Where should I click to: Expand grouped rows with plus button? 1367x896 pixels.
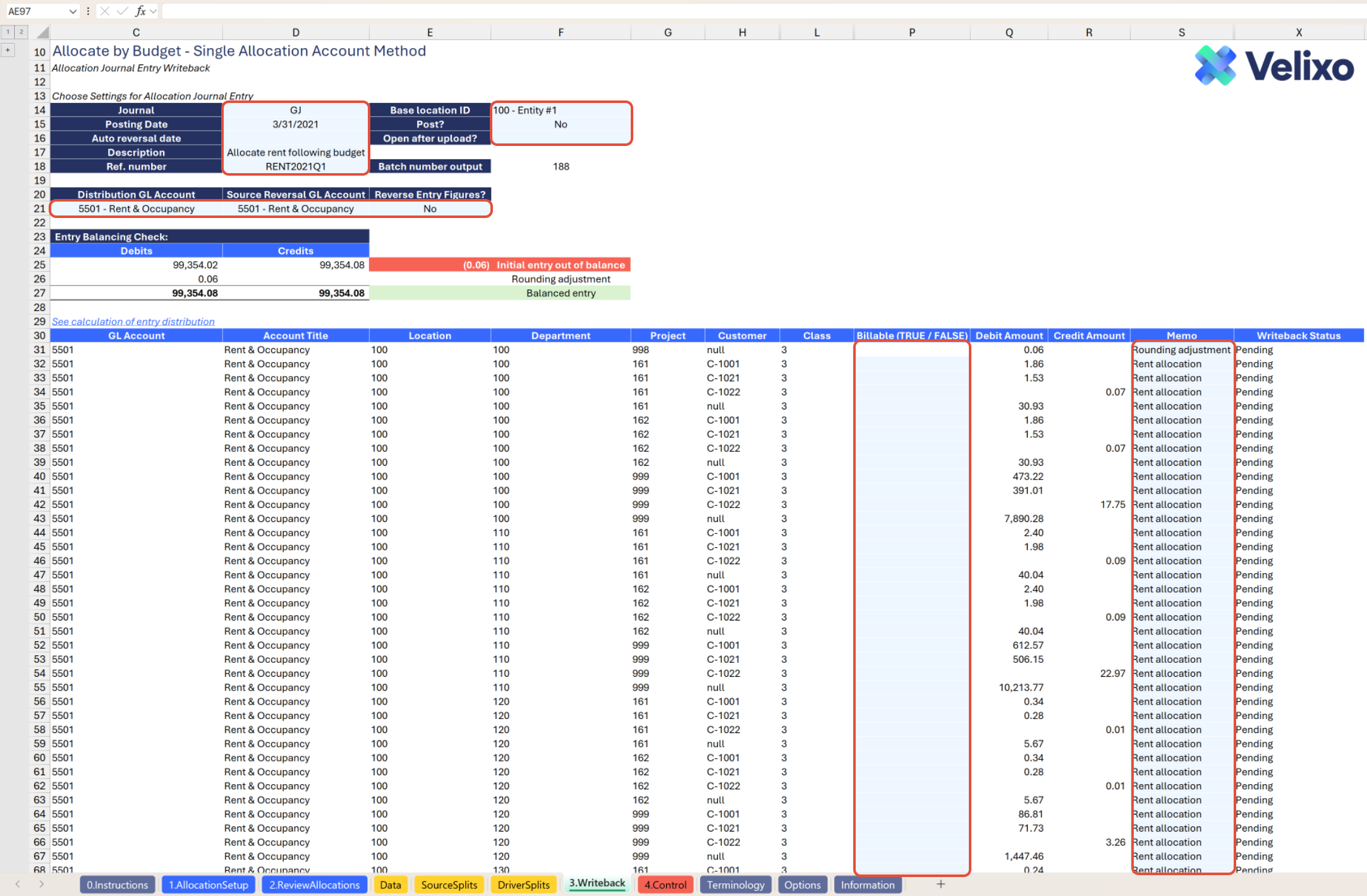pos(8,50)
